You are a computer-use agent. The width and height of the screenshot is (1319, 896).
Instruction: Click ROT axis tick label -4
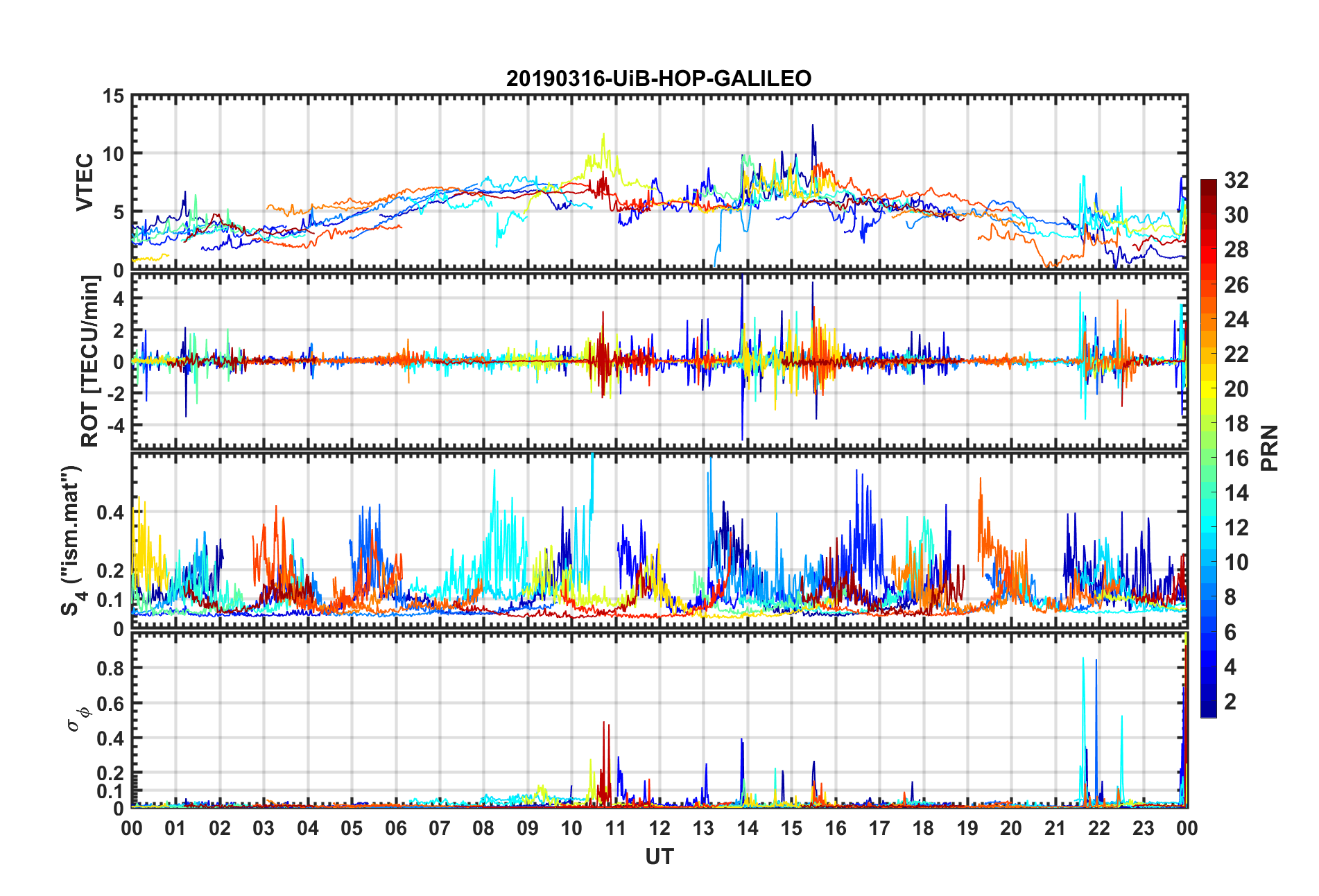click(115, 424)
